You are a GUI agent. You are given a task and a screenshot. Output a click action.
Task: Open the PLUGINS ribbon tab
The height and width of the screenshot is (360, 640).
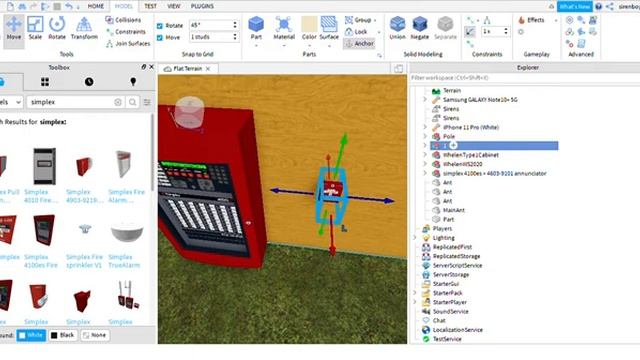[x=202, y=6]
